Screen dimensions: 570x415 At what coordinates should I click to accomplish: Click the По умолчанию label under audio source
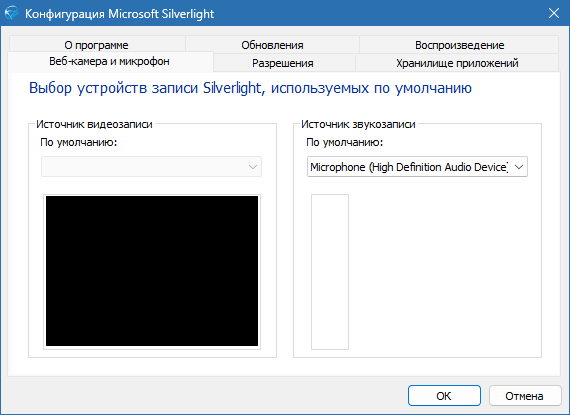(345, 142)
